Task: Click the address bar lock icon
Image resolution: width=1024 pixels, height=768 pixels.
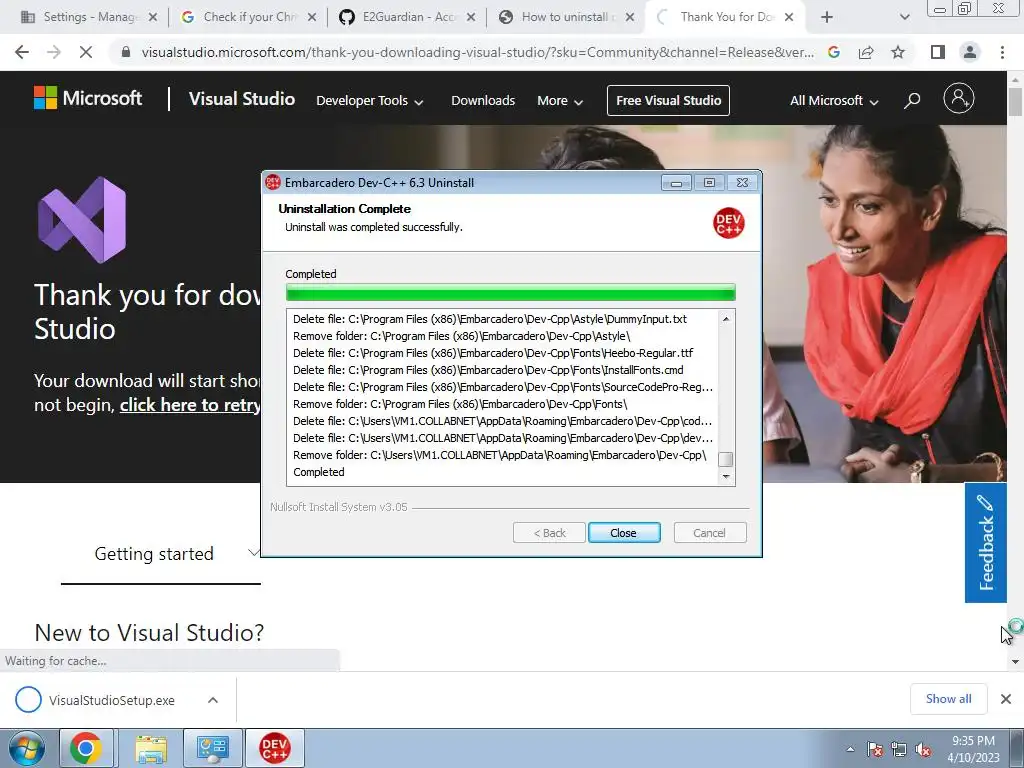Action: tap(126, 52)
